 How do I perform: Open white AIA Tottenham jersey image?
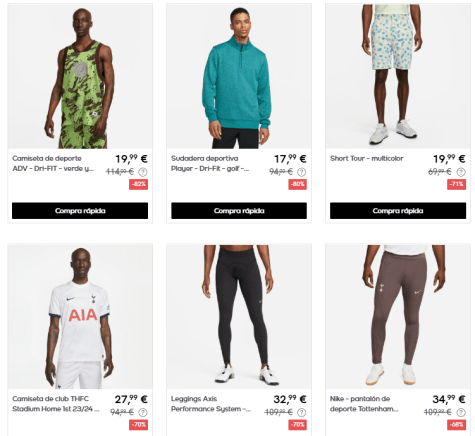[x=80, y=317]
